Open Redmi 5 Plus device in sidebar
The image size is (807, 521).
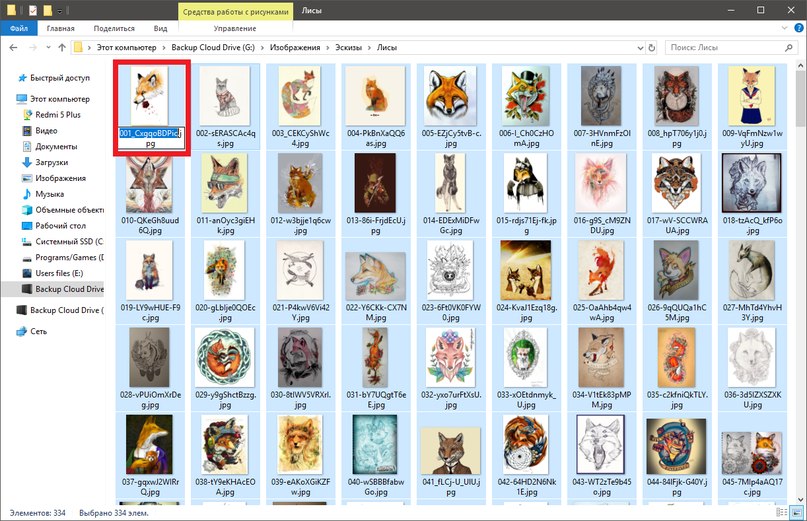coord(57,114)
